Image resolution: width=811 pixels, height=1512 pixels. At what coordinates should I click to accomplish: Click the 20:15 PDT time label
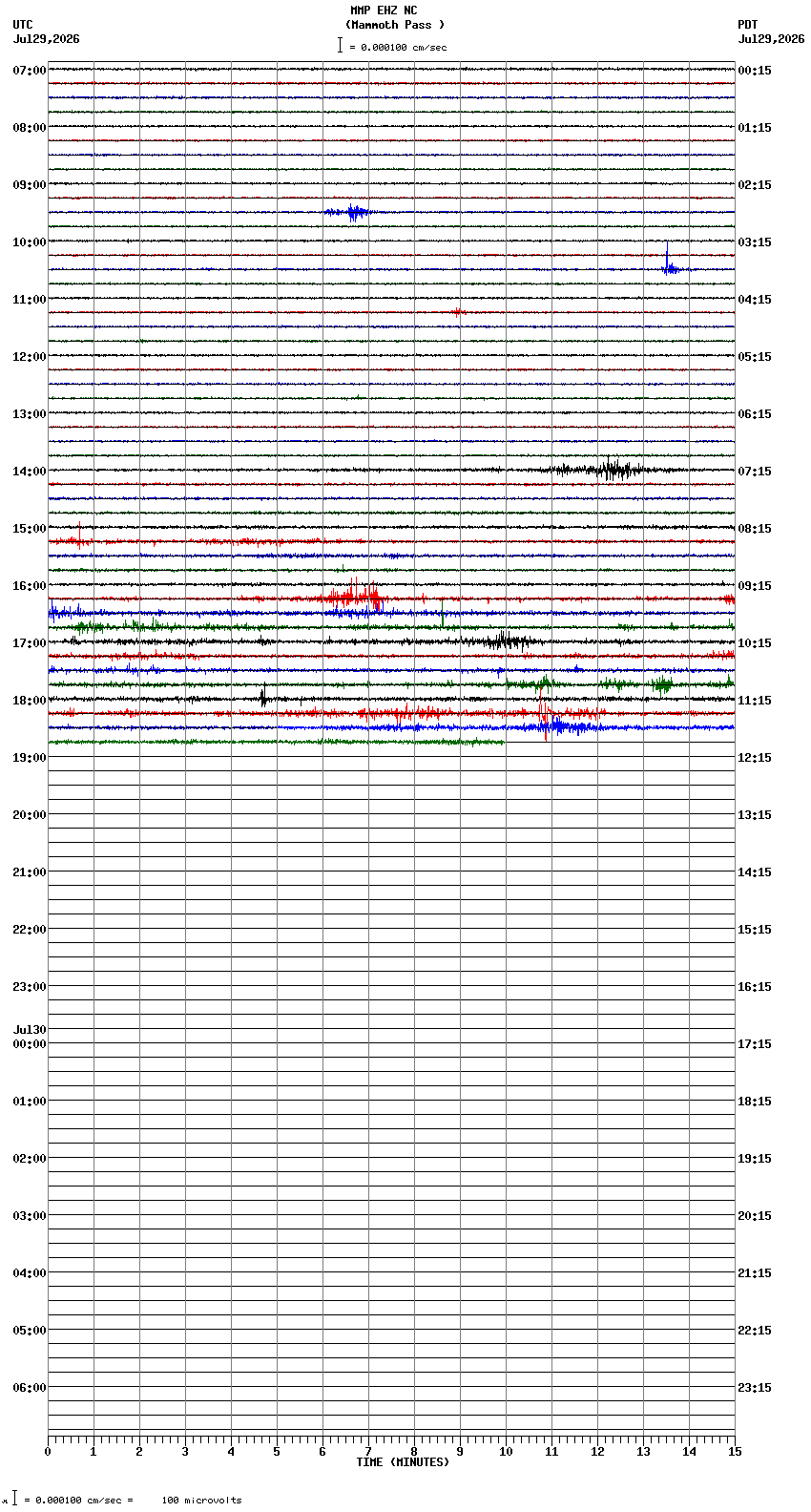(x=755, y=1216)
